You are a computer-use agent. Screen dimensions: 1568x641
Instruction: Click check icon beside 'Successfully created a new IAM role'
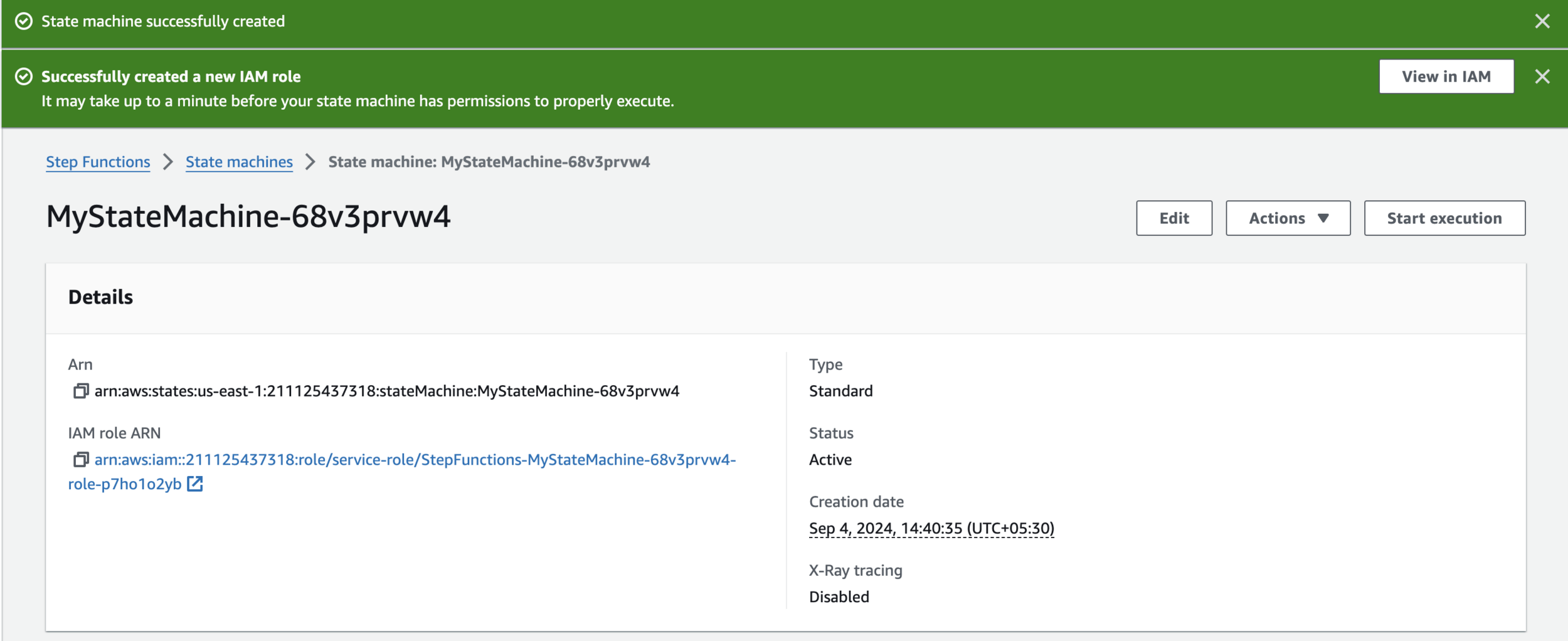[x=24, y=77]
